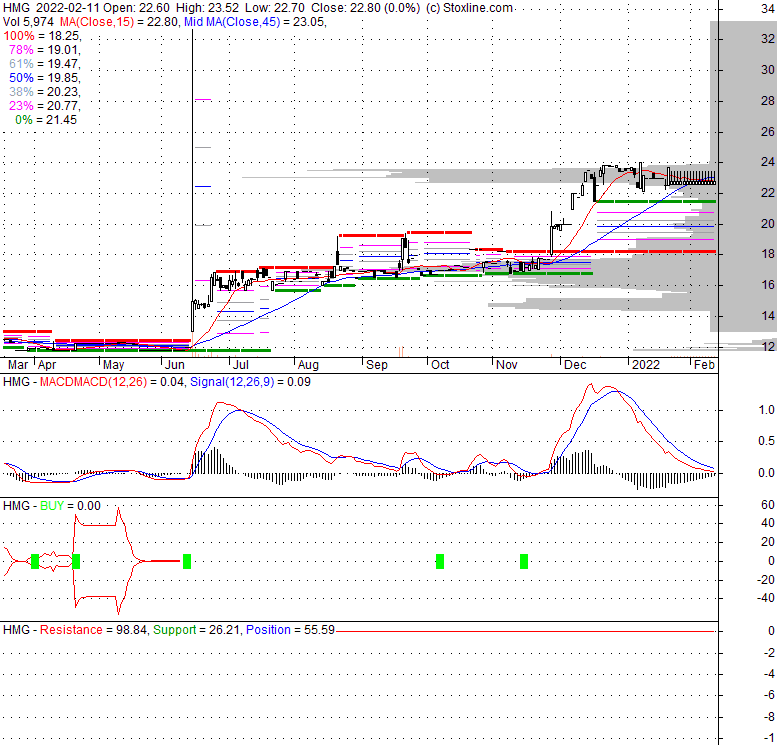Select the 61% = 19.47 Fibonacci level

(45, 63)
